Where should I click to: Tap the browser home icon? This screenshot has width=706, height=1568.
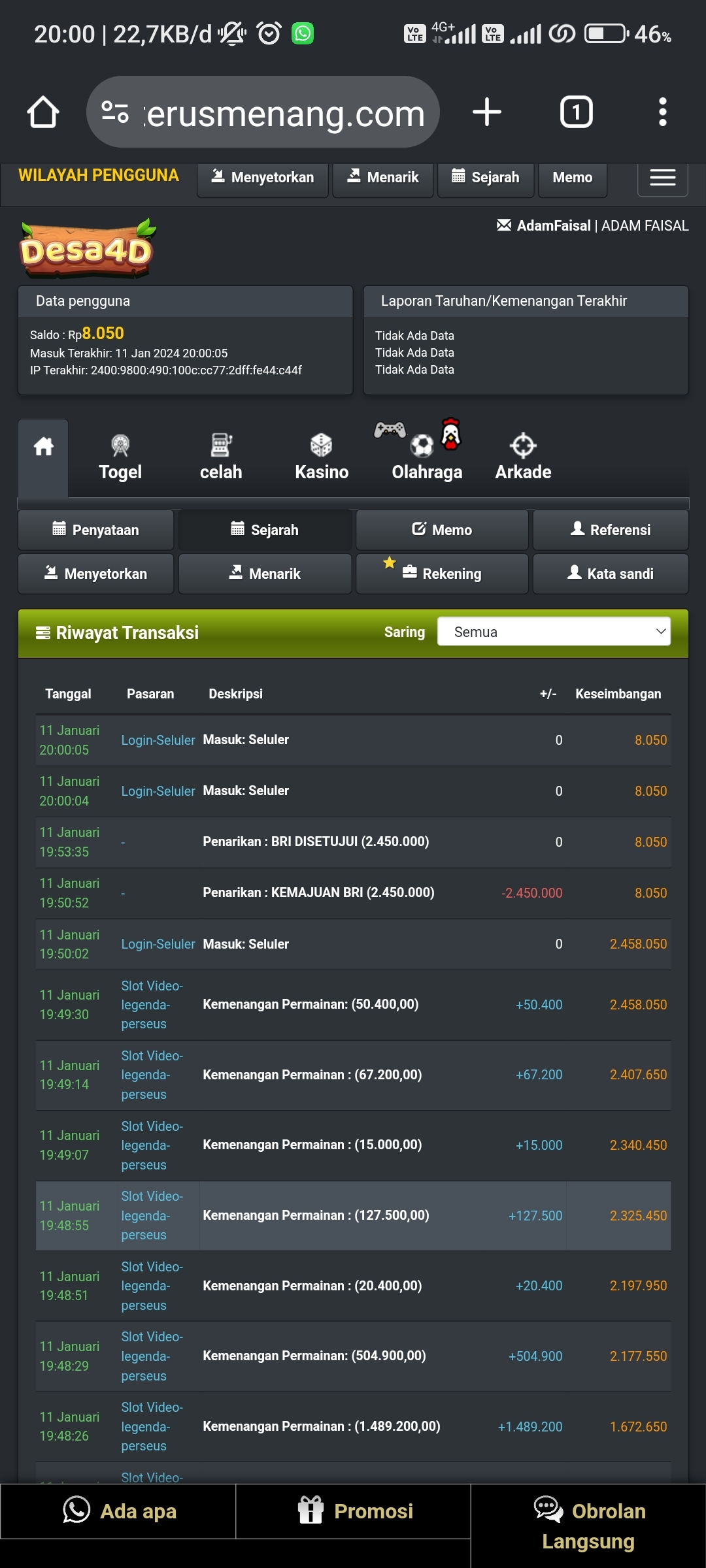43,112
